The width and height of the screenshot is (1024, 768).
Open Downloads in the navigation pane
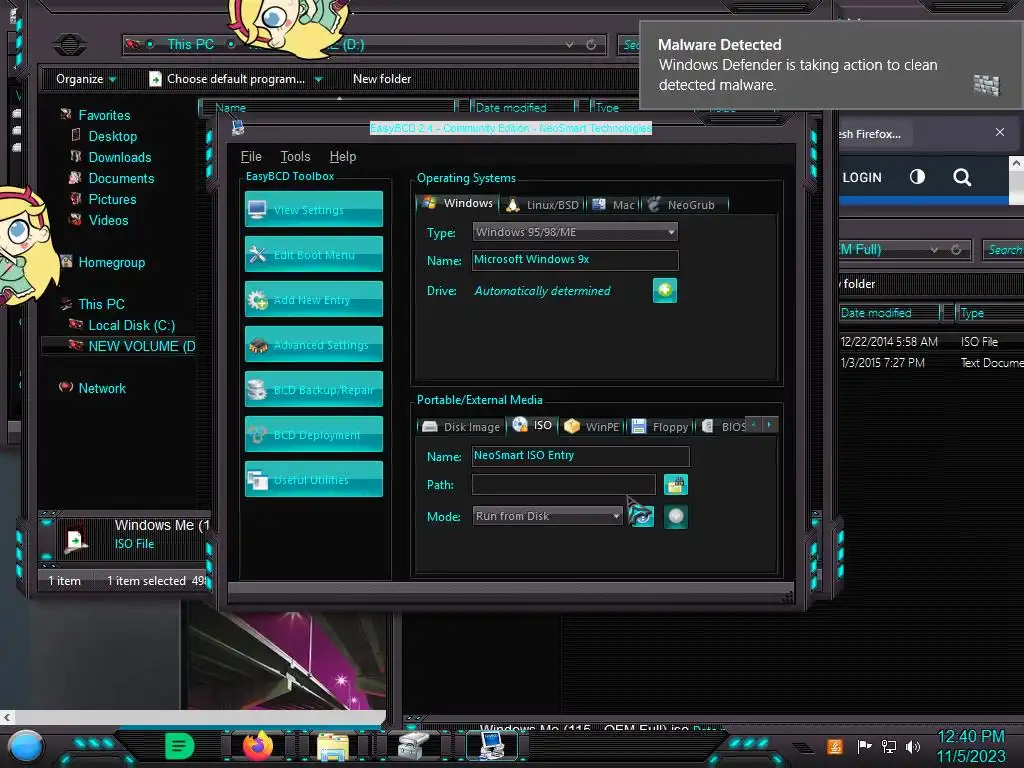tap(120, 157)
